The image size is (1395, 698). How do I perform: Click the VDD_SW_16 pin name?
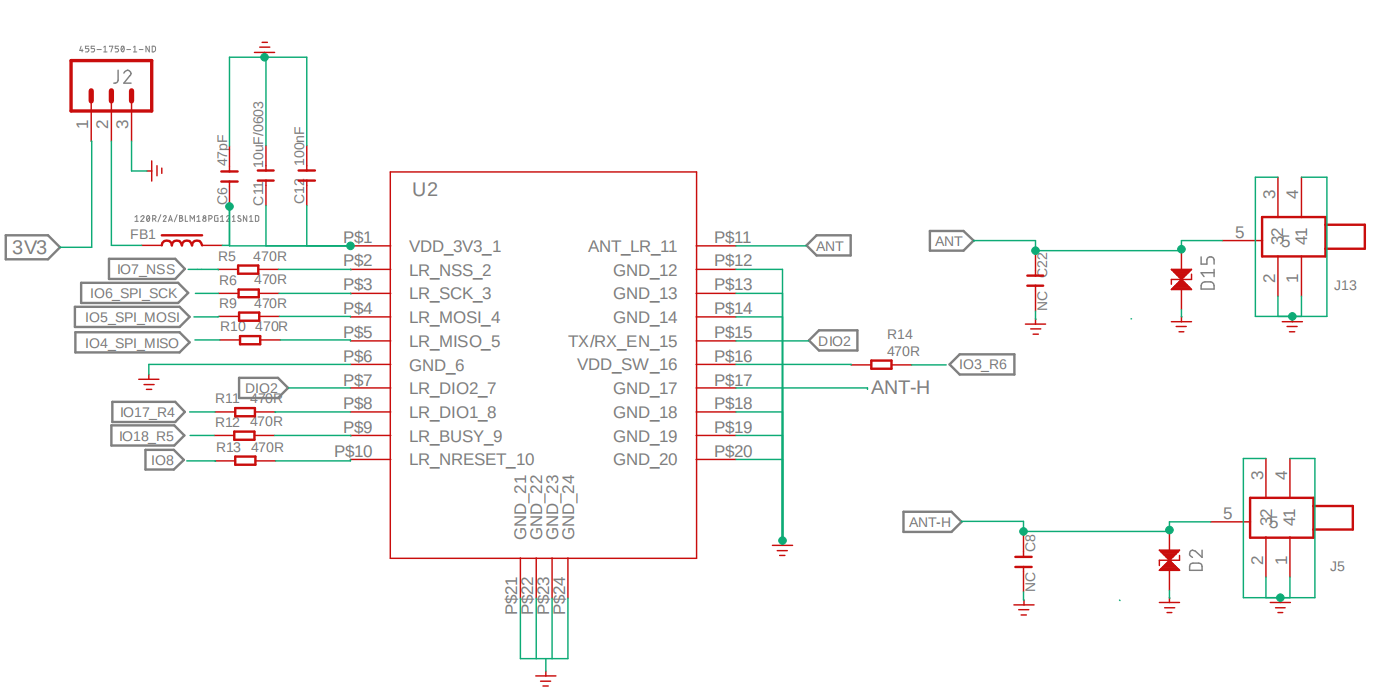tap(627, 365)
